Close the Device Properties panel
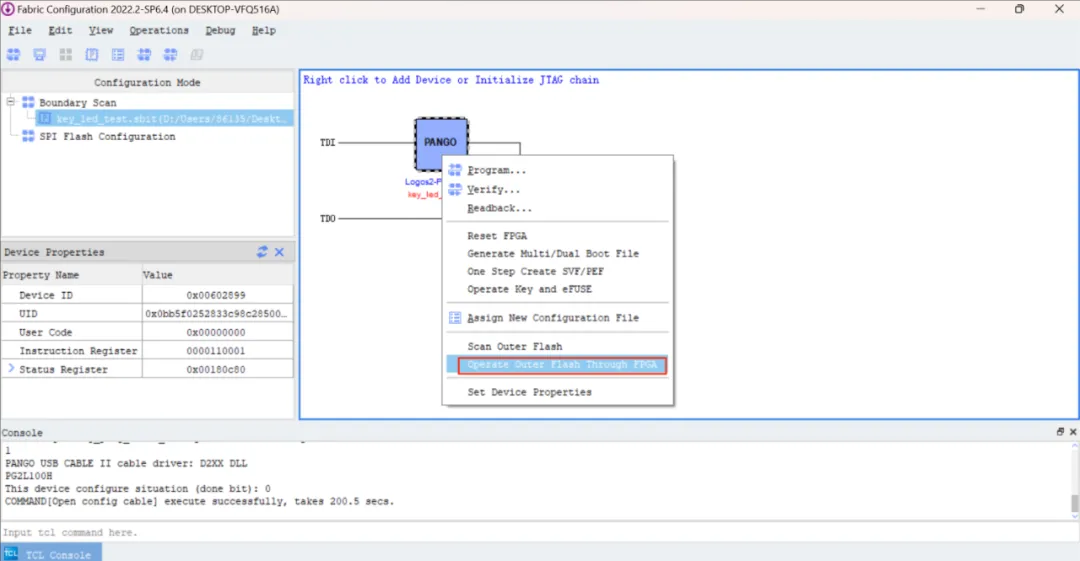The width and height of the screenshot is (1080, 561). pos(280,252)
